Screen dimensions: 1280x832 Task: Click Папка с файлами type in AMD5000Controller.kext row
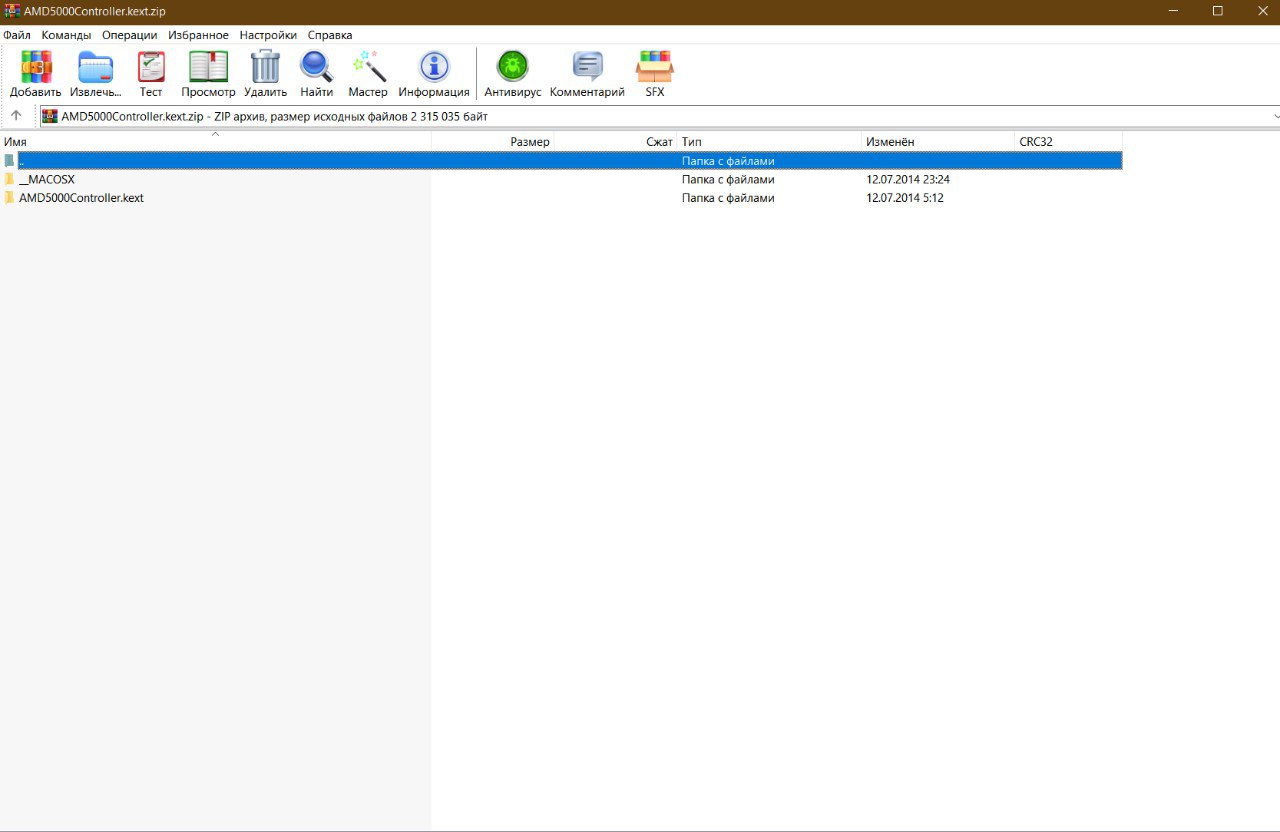pyautogui.click(x=728, y=198)
